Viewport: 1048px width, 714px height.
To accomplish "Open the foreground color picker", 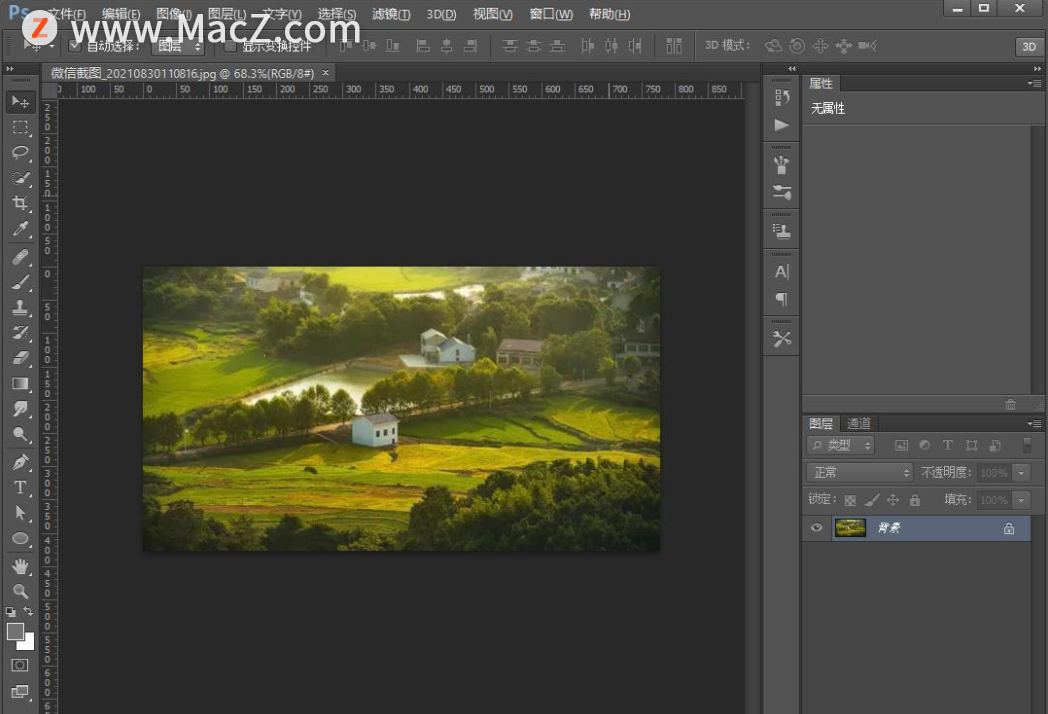I will tap(14, 630).
